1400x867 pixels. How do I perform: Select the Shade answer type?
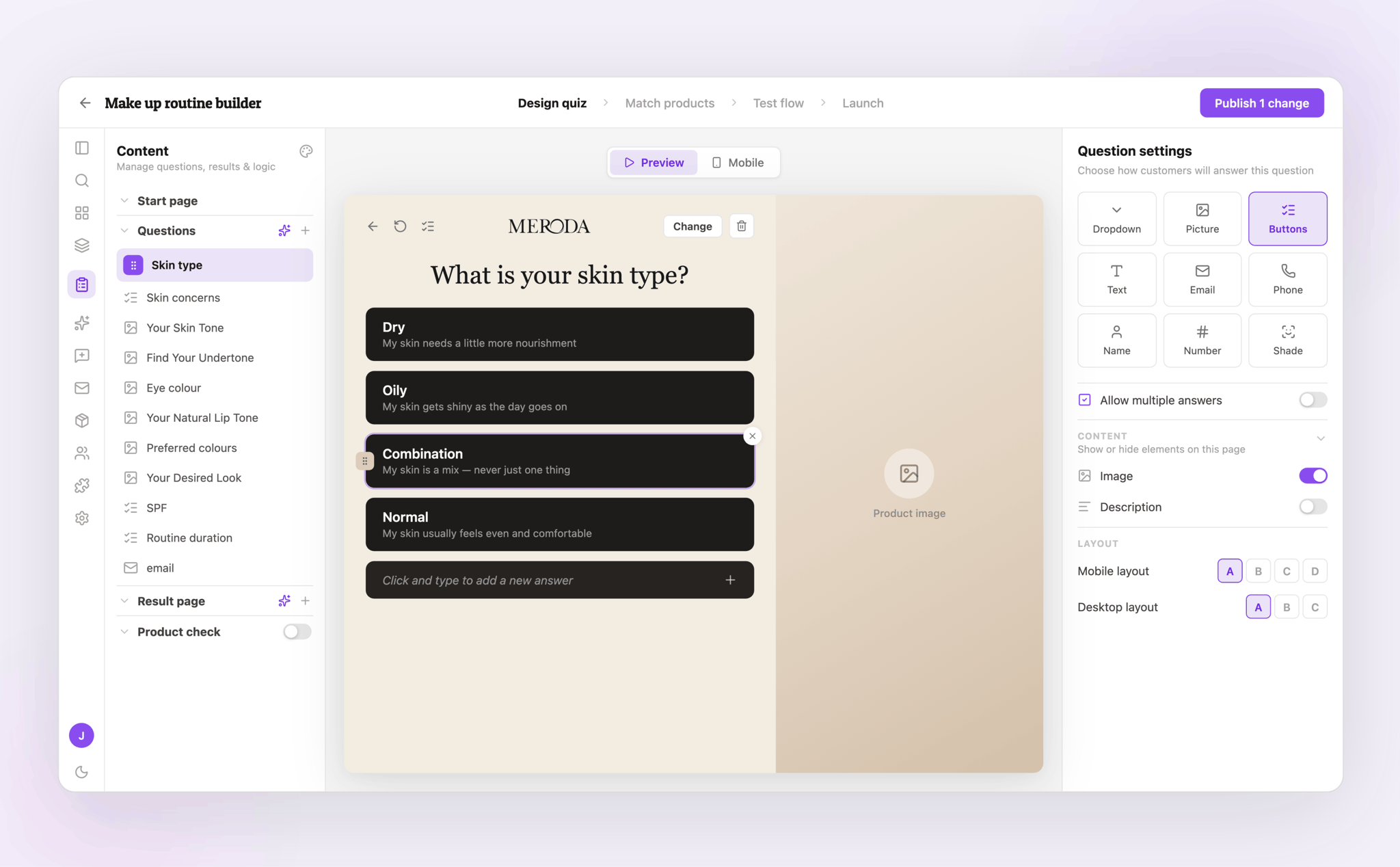(x=1287, y=341)
